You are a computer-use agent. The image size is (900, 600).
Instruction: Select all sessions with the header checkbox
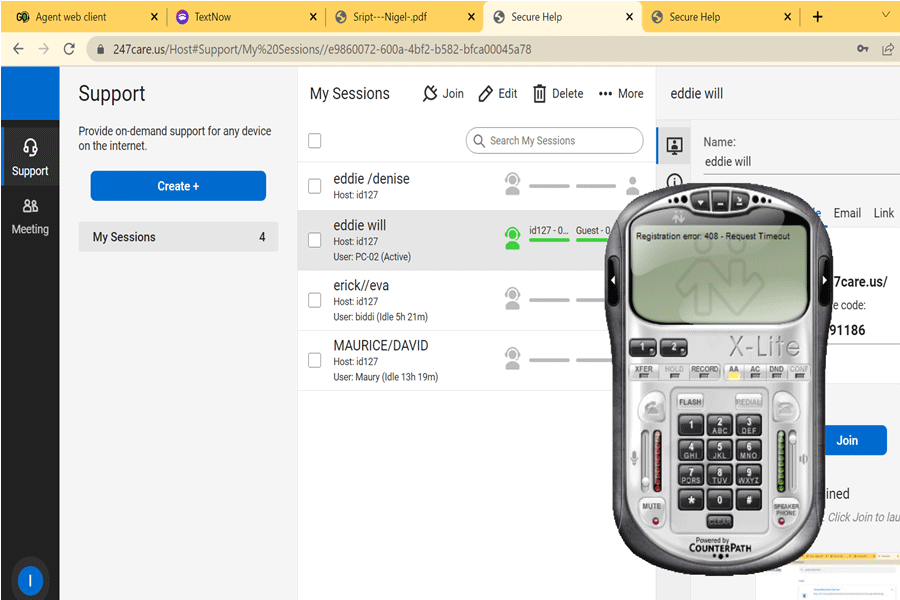315,141
